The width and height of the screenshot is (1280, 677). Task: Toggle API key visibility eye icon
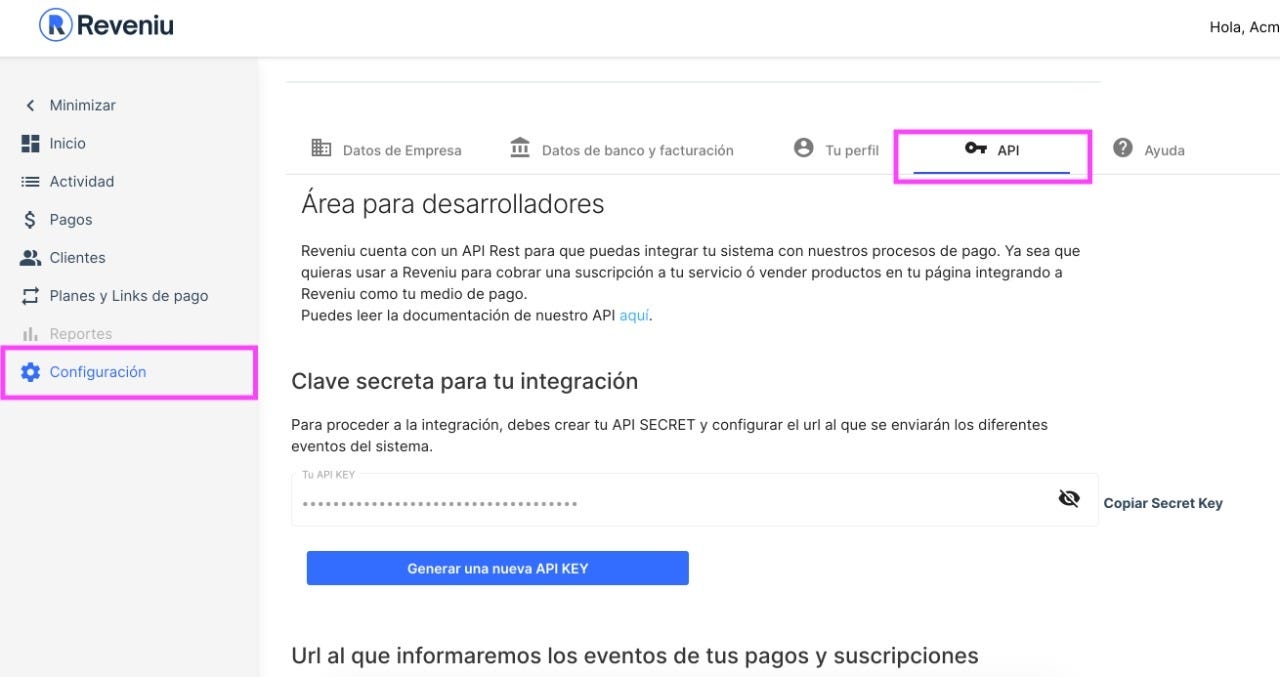pos(1069,498)
